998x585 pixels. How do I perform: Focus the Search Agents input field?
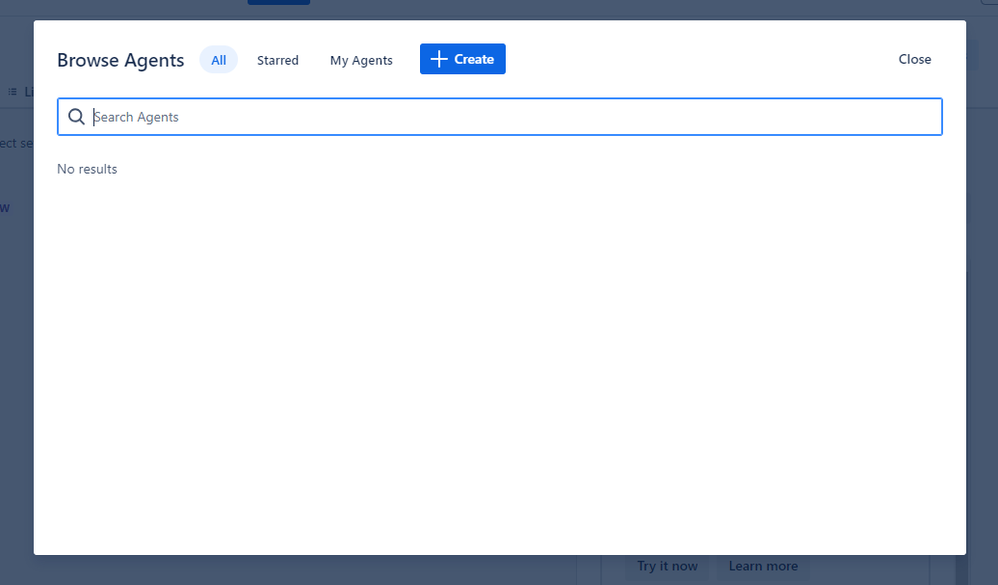pyautogui.click(x=500, y=116)
